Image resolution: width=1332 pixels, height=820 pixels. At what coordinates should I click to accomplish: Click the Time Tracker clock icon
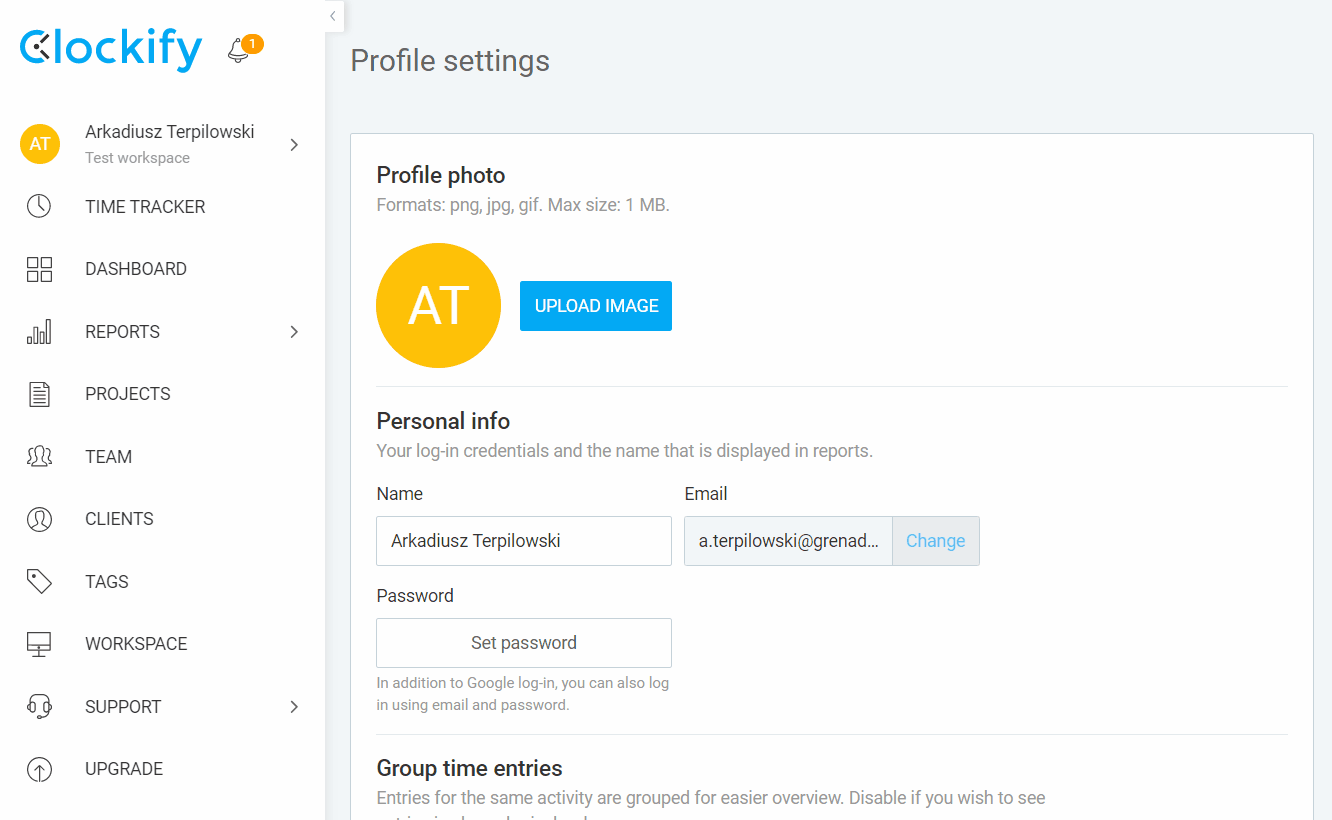(x=39, y=207)
